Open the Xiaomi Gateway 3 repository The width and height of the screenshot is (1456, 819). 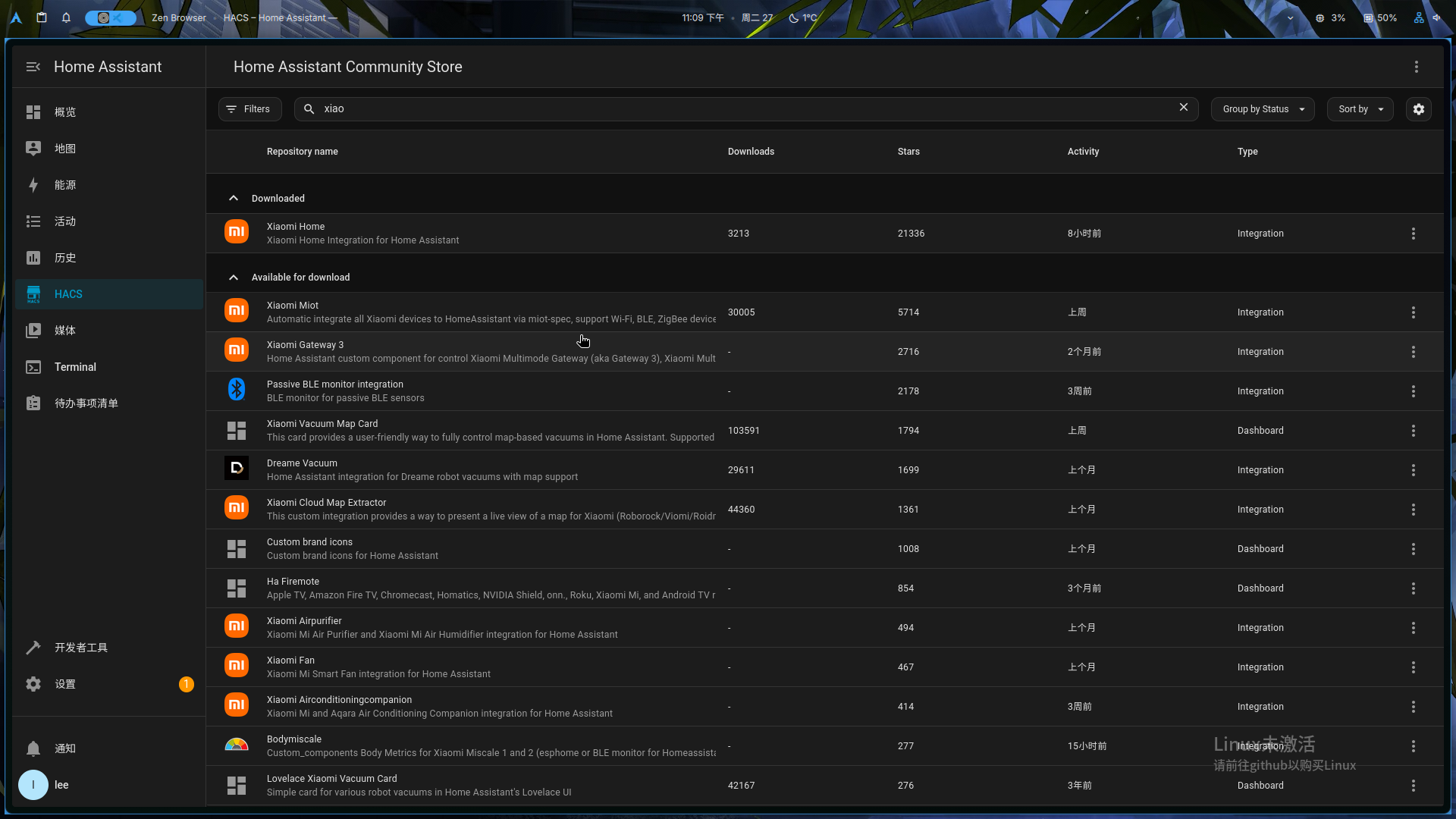[x=305, y=345]
